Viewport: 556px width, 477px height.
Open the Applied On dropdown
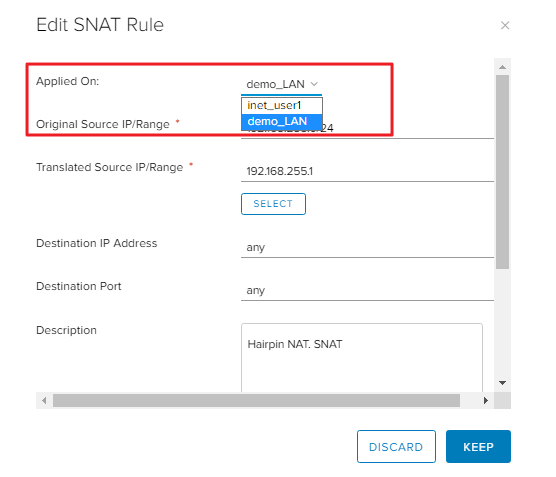282,84
